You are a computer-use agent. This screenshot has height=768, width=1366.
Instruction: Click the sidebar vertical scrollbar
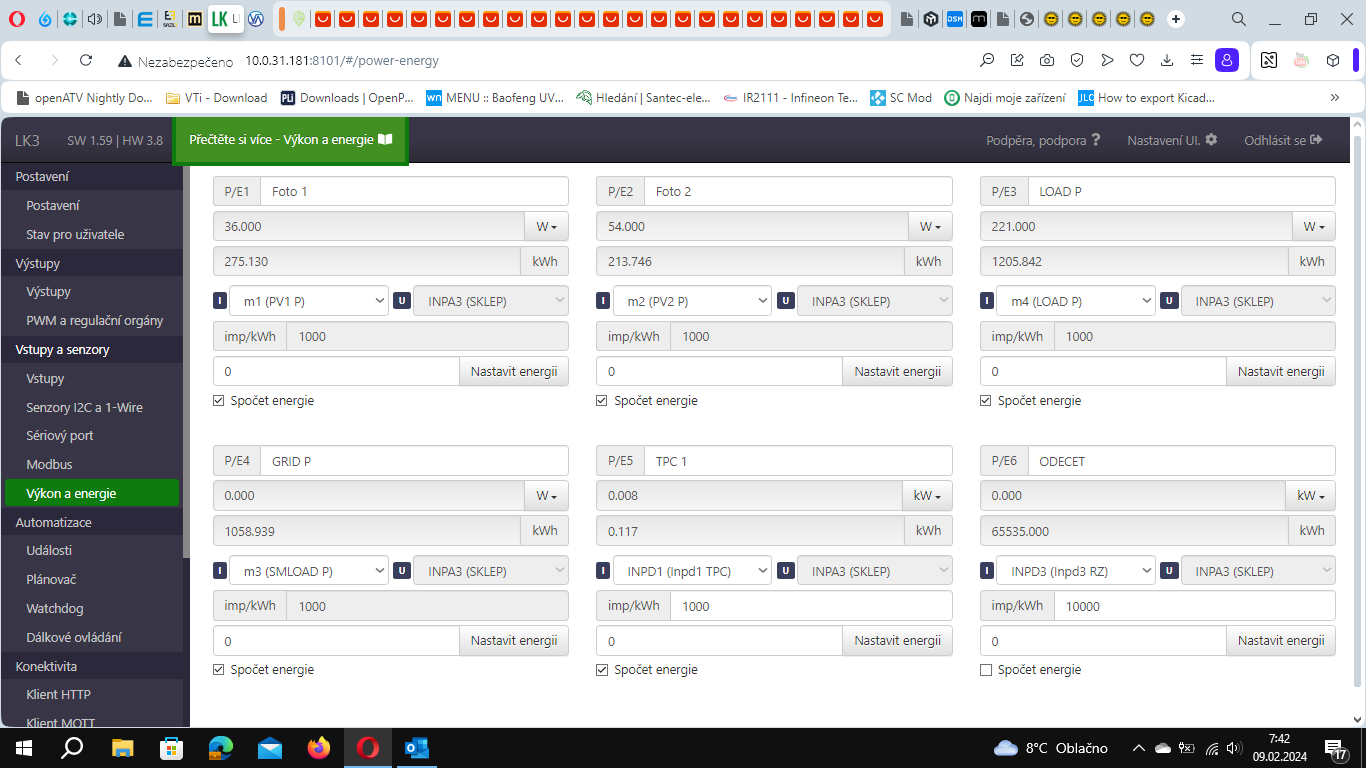tap(186, 360)
